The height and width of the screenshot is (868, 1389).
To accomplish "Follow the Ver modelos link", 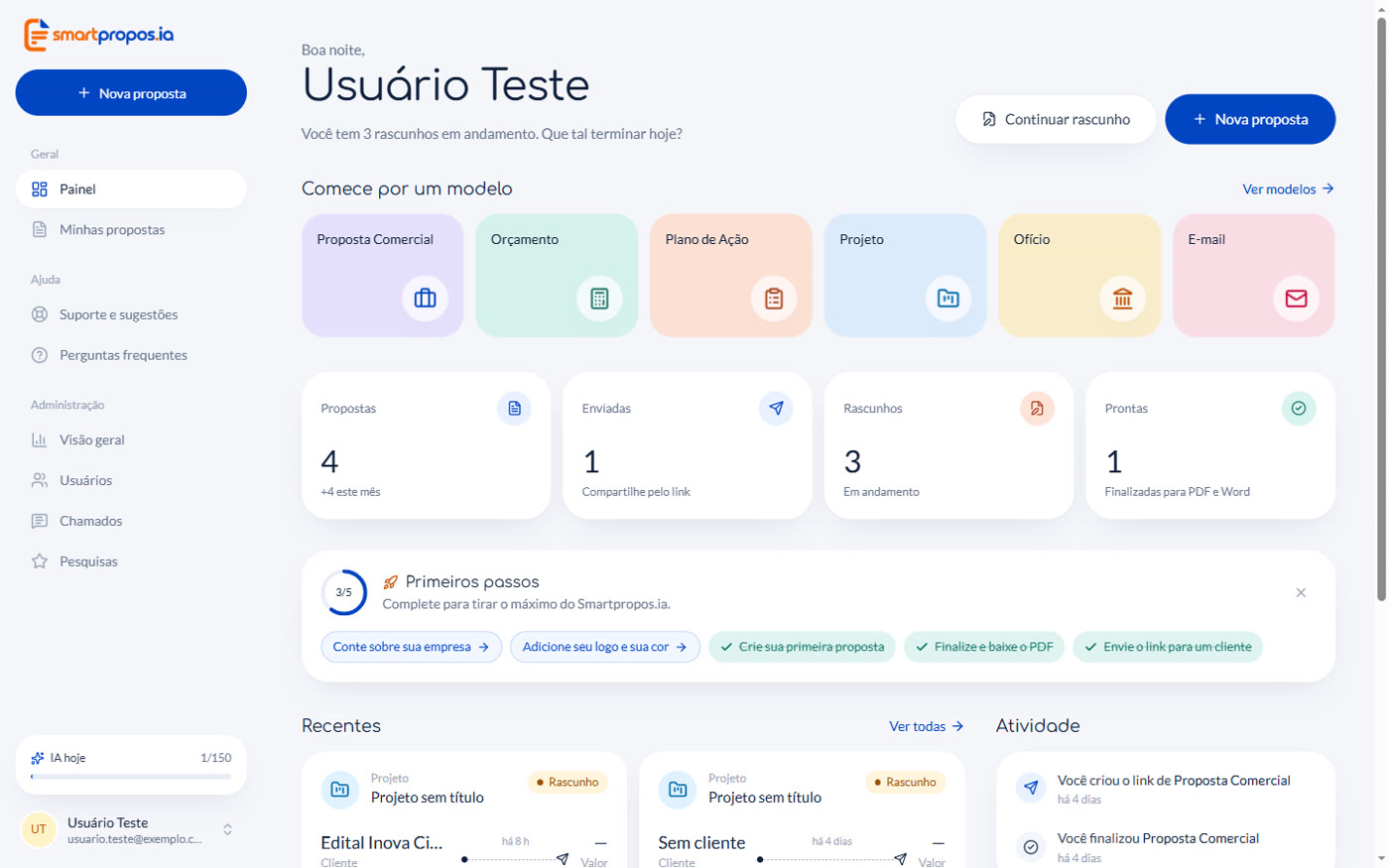I will (1288, 189).
